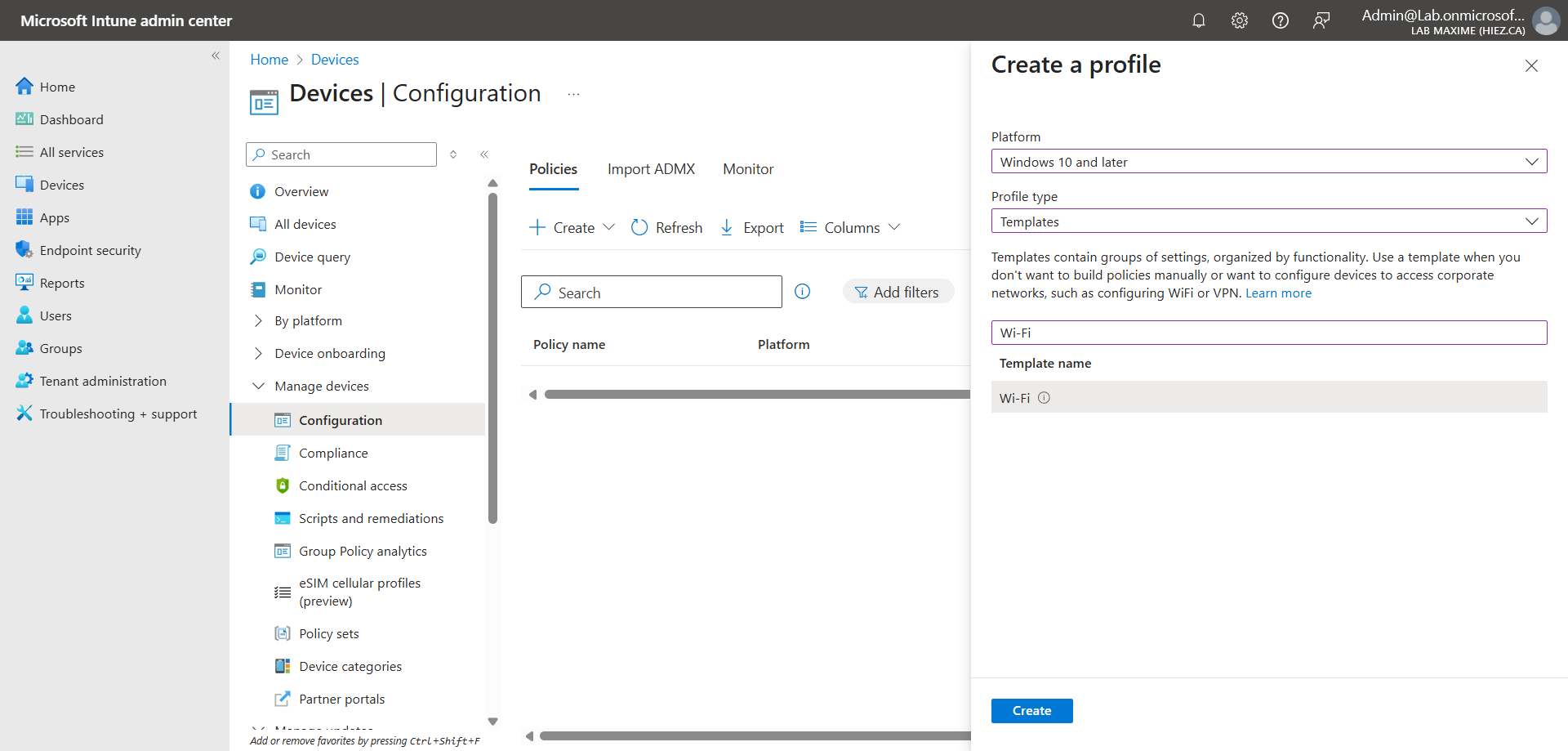The image size is (1568, 751).
Task: Open the settings gear icon
Action: coord(1239,20)
